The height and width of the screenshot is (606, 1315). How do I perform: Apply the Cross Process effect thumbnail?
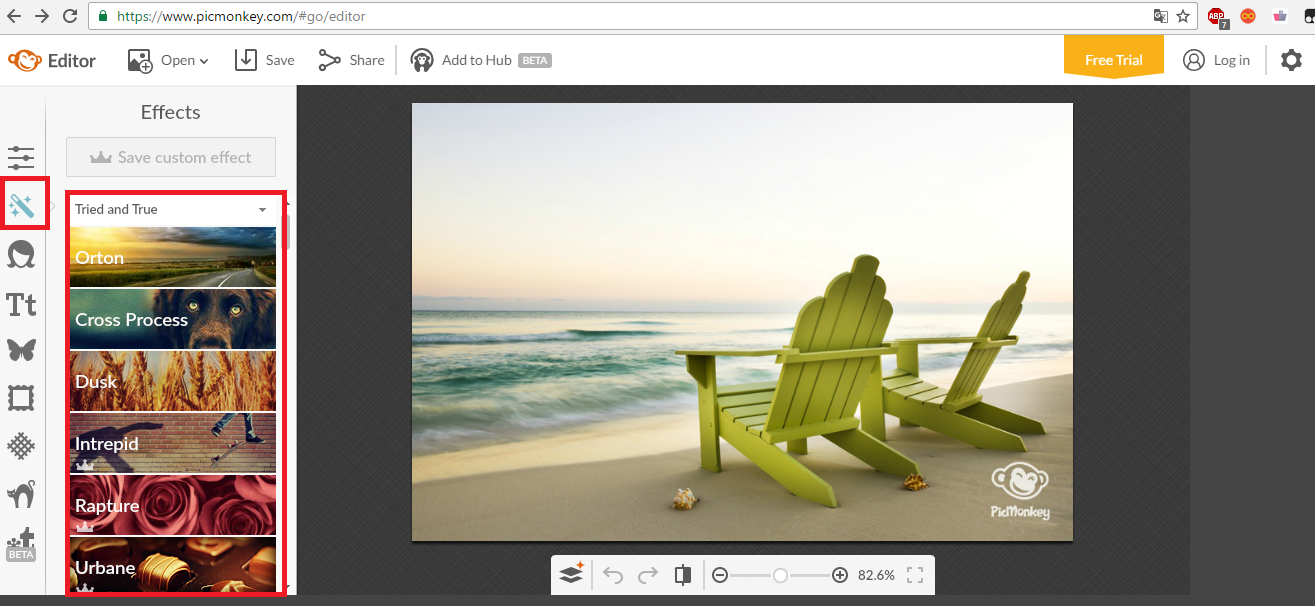coord(172,320)
